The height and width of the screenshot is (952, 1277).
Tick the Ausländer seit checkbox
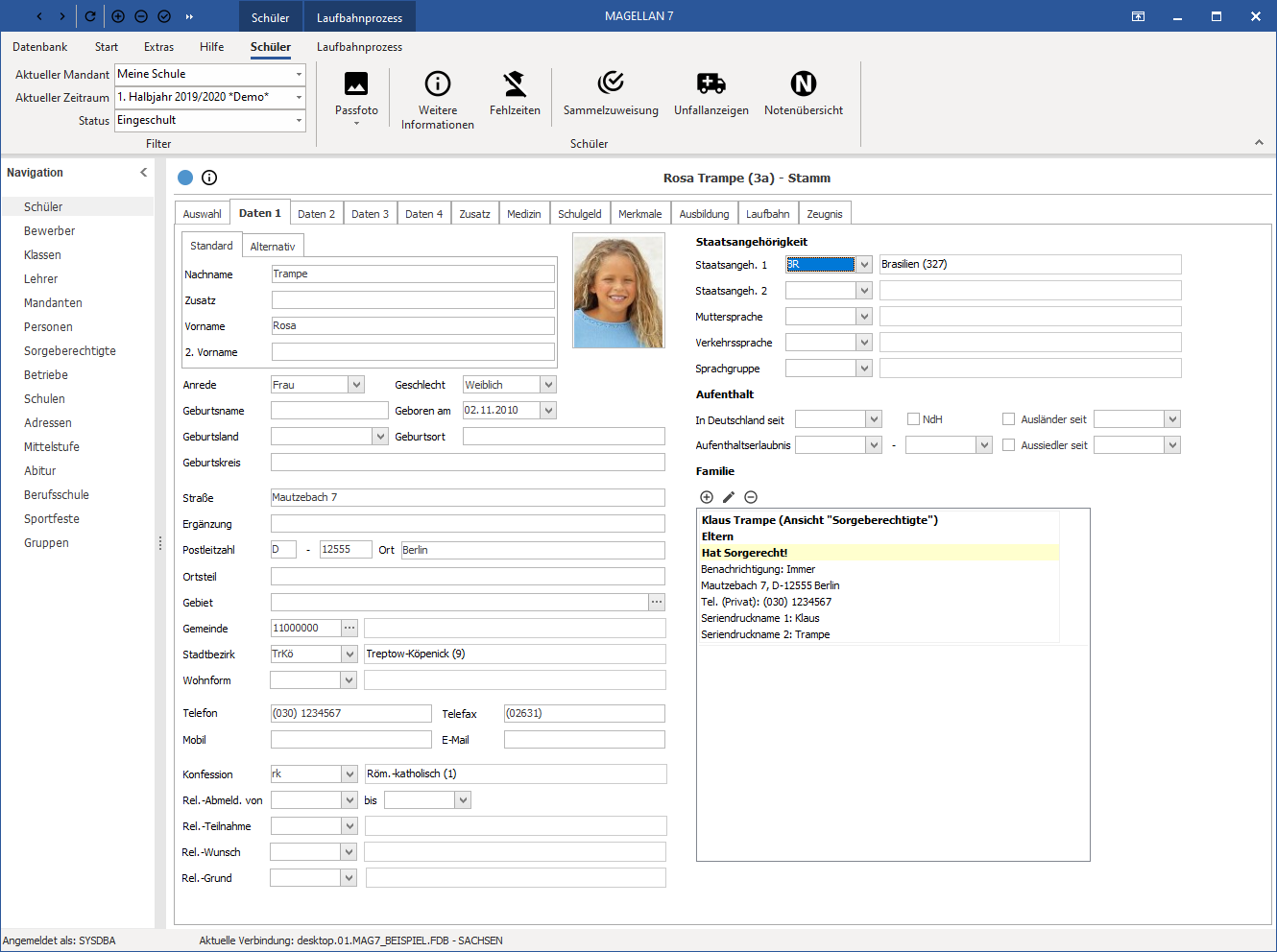coord(1008,419)
